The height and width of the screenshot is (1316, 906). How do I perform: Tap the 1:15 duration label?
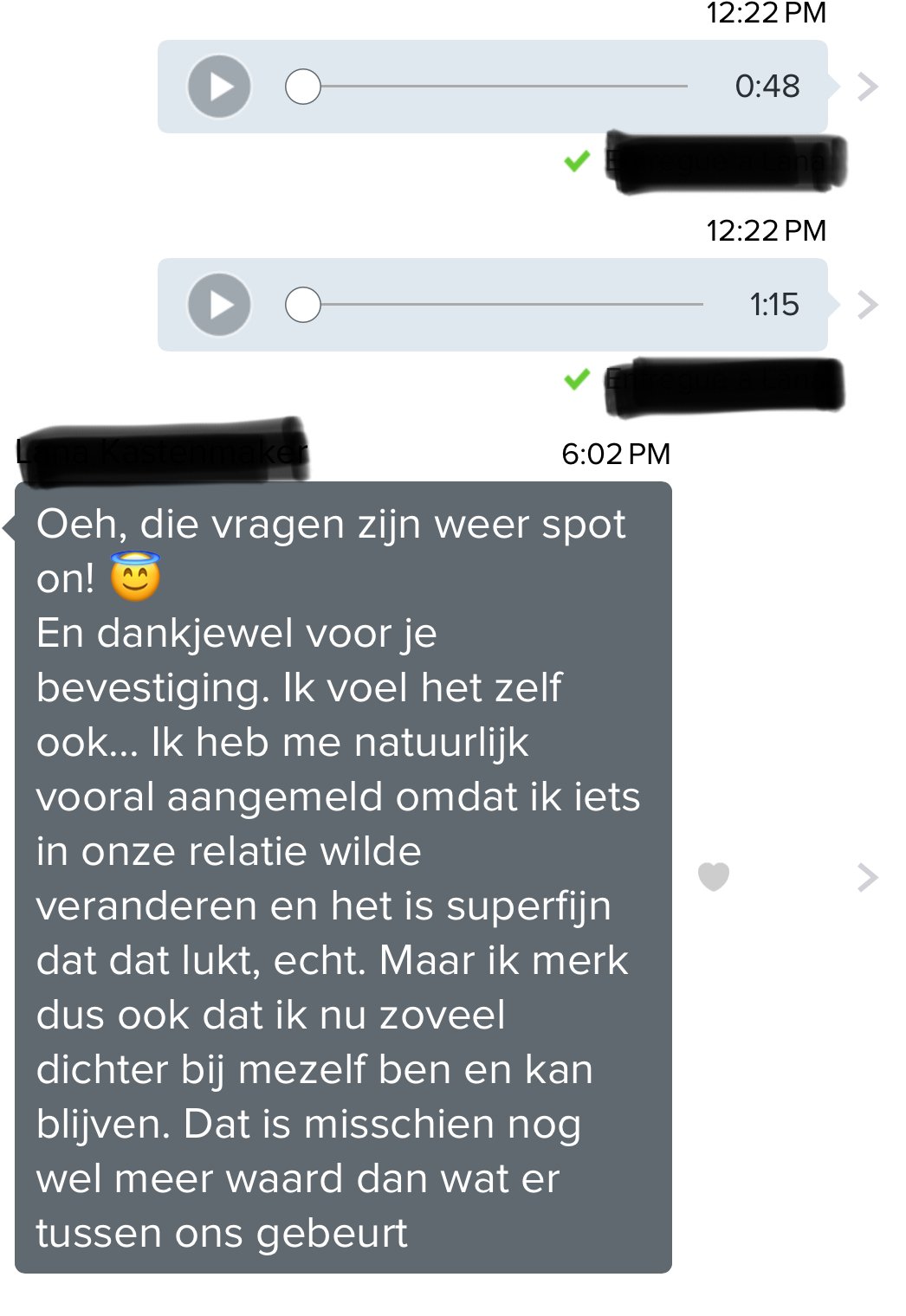(x=774, y=305)
